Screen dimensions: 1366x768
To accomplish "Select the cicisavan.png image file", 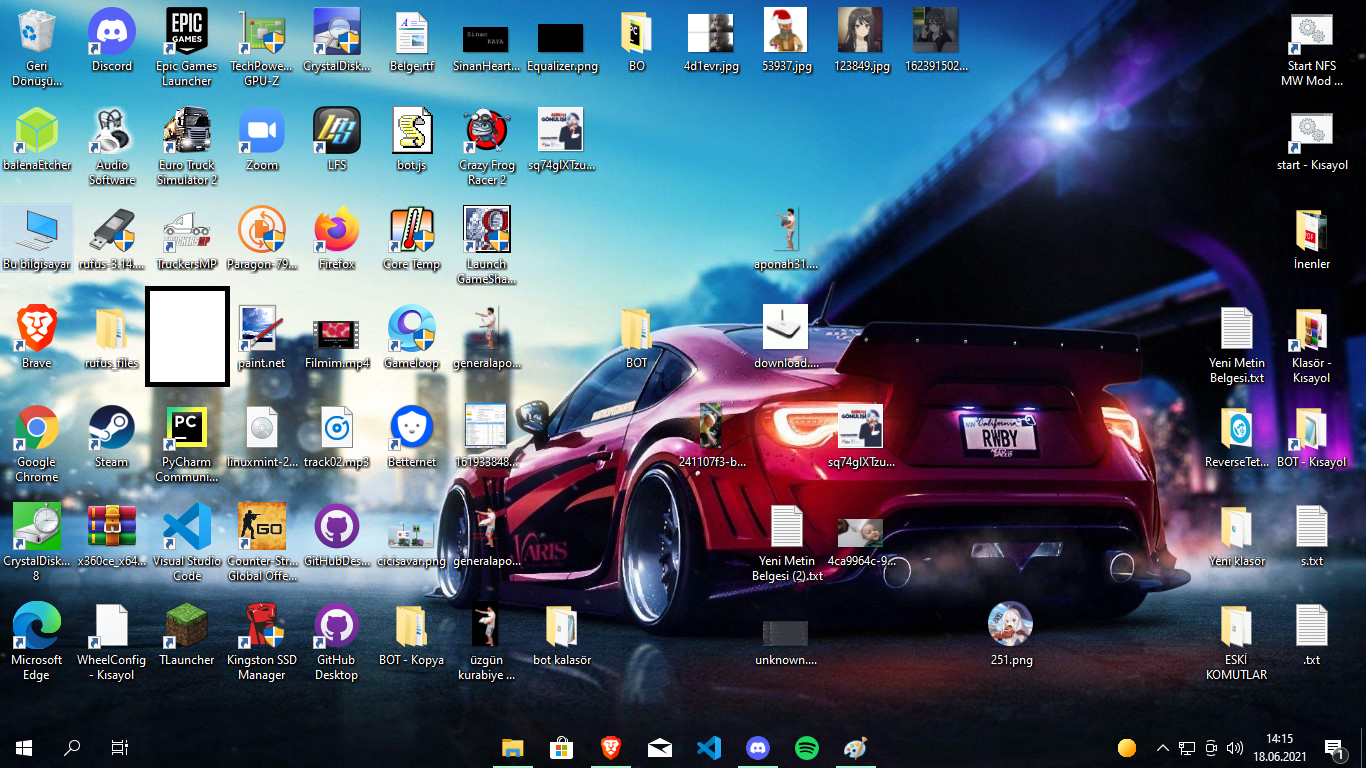I will click(412, 542).
